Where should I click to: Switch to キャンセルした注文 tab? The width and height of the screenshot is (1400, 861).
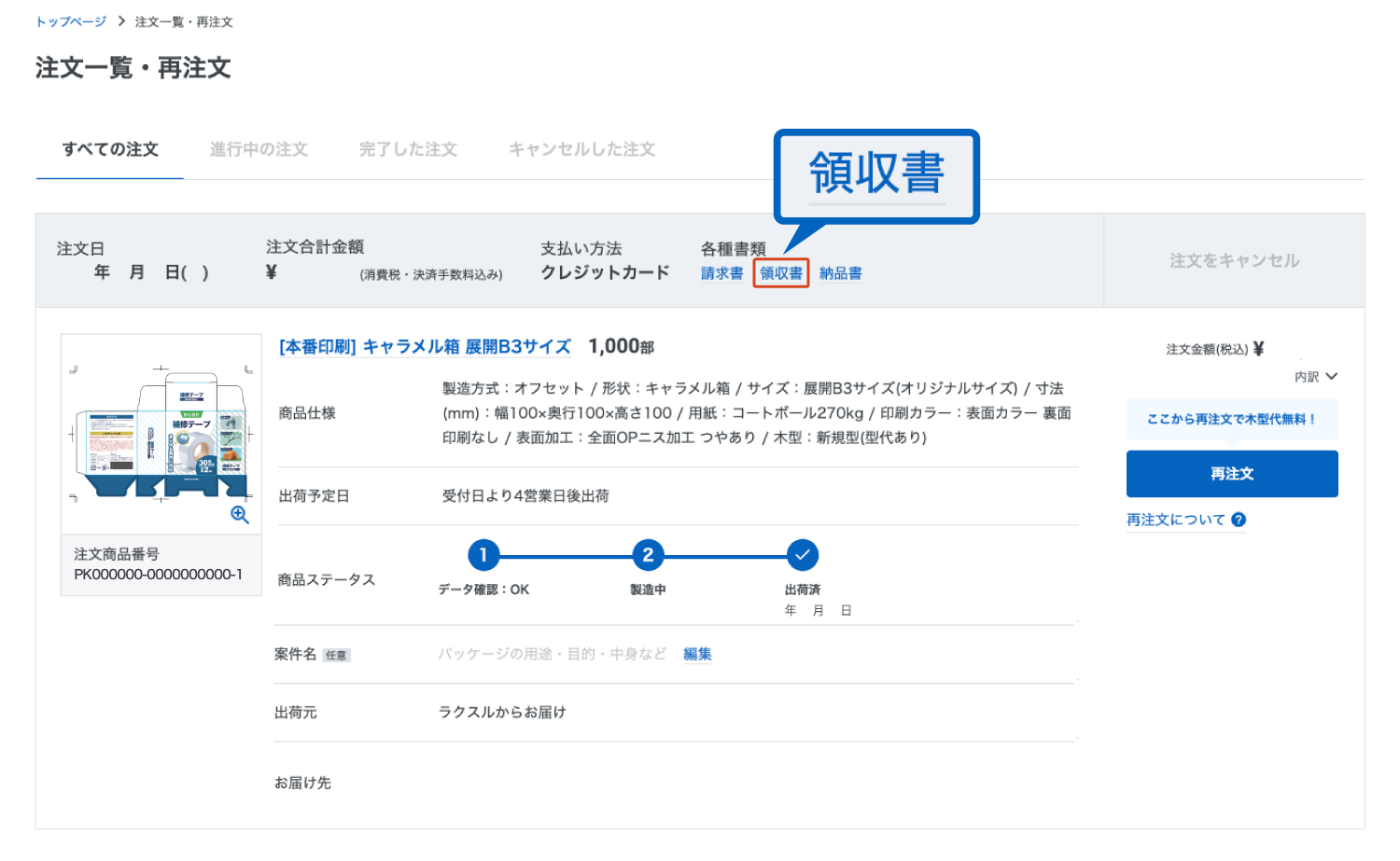coord(582,149)
